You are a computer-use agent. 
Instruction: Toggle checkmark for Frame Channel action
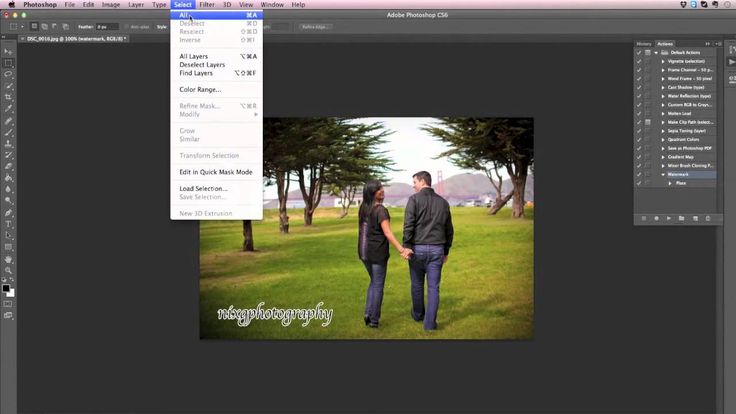pyautogui.click(x=639, y=70)
